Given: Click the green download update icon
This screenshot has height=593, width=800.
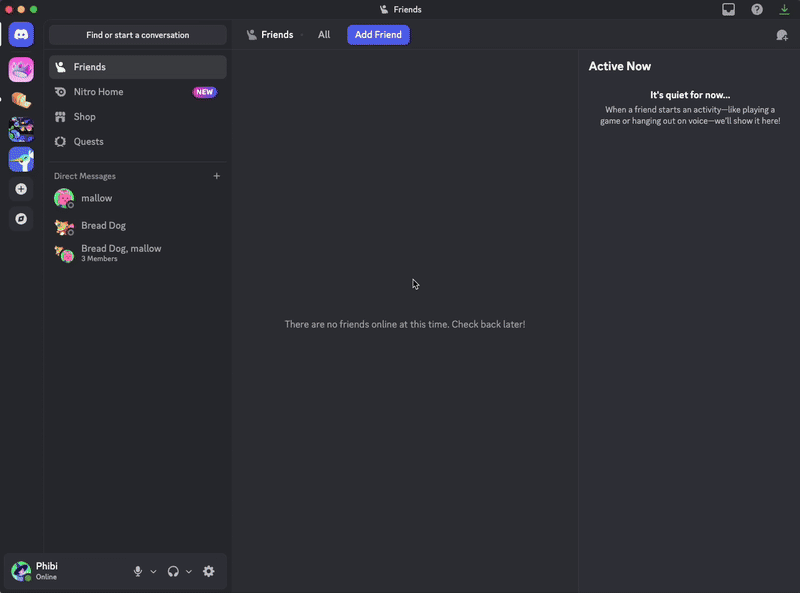Looking at the screenshot, I should point(784,9).
